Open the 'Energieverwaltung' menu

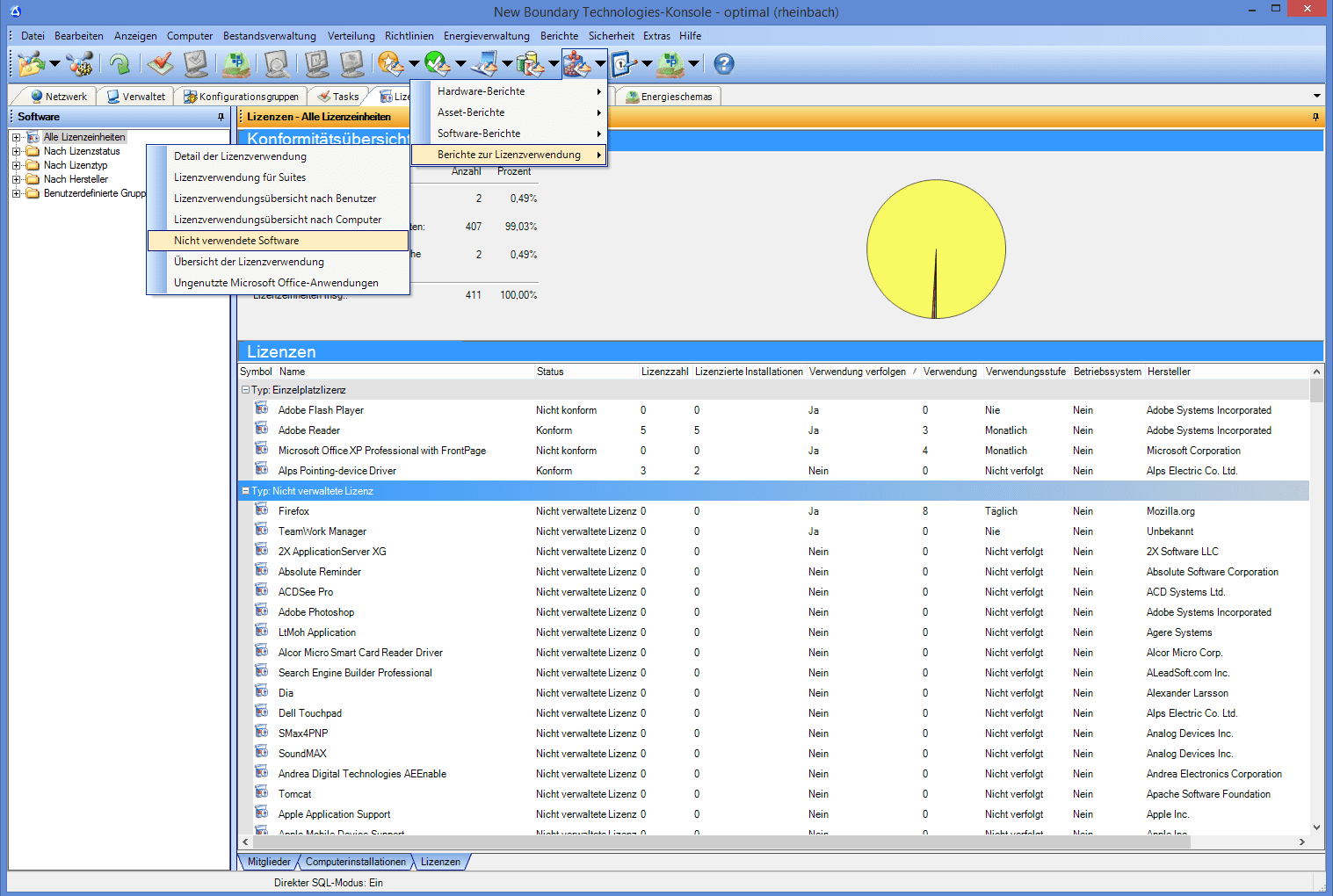(x=486, y=36)
